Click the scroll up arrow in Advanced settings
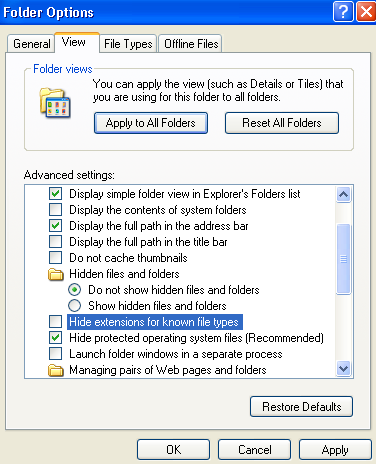The height and width of the screenshot is (464, 376). 343,194
